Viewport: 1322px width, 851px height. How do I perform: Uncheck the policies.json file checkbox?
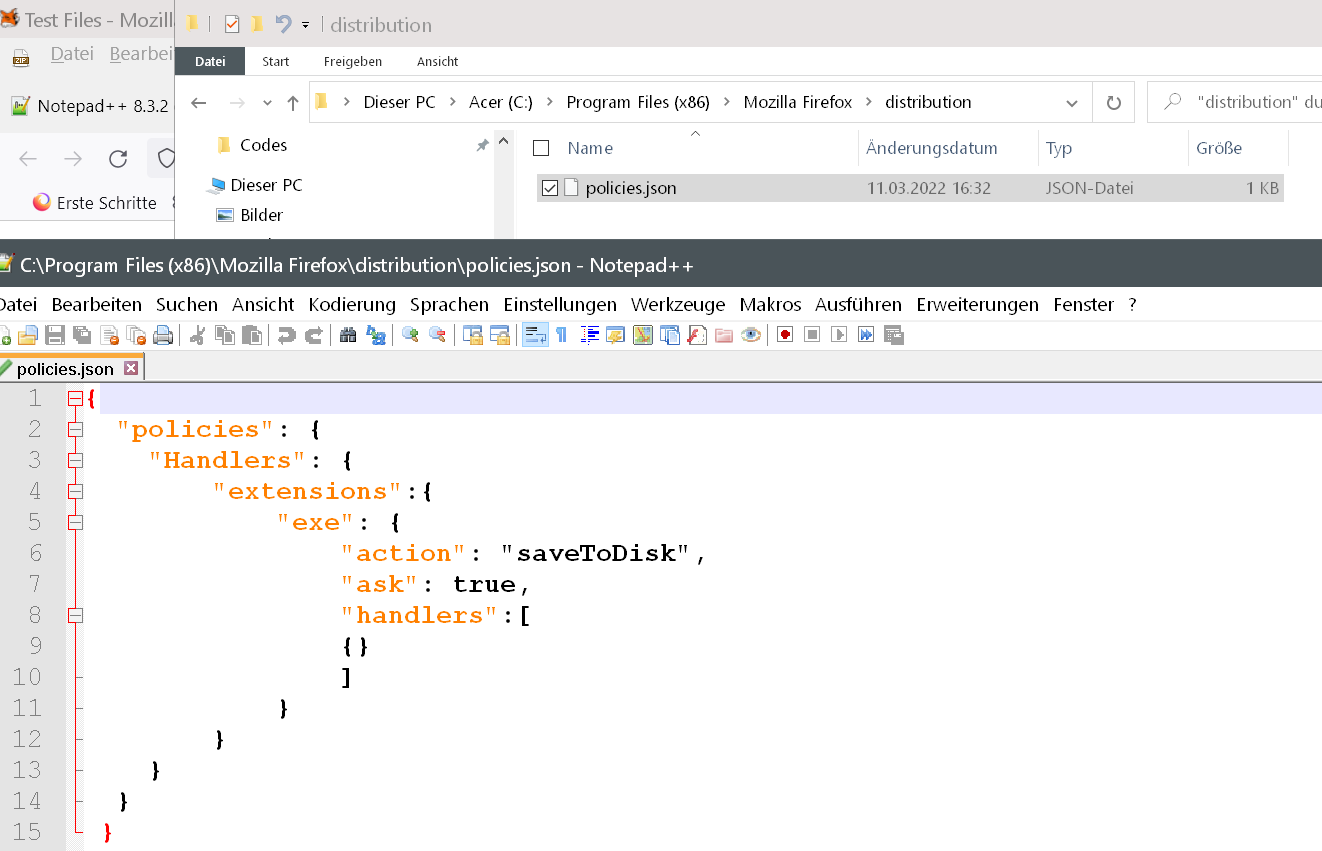[549, 188]
